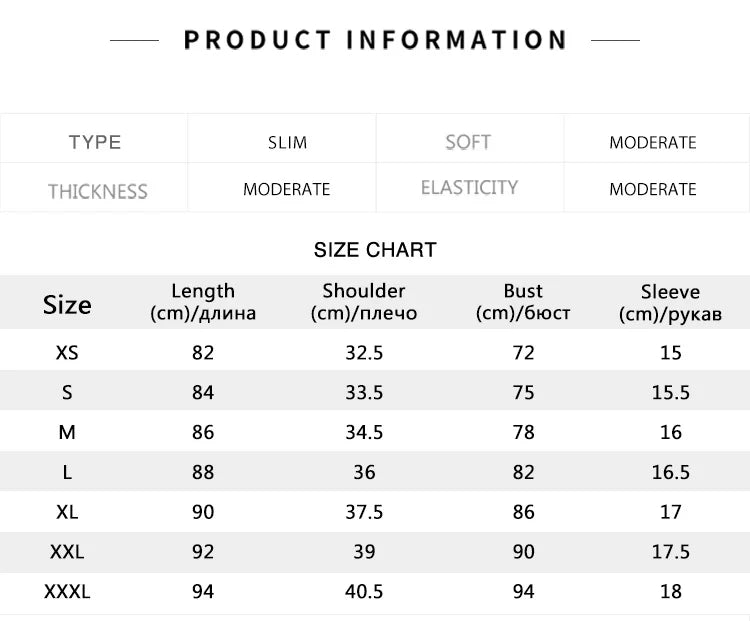Select the SLIM type value

(x=287, y=142)
